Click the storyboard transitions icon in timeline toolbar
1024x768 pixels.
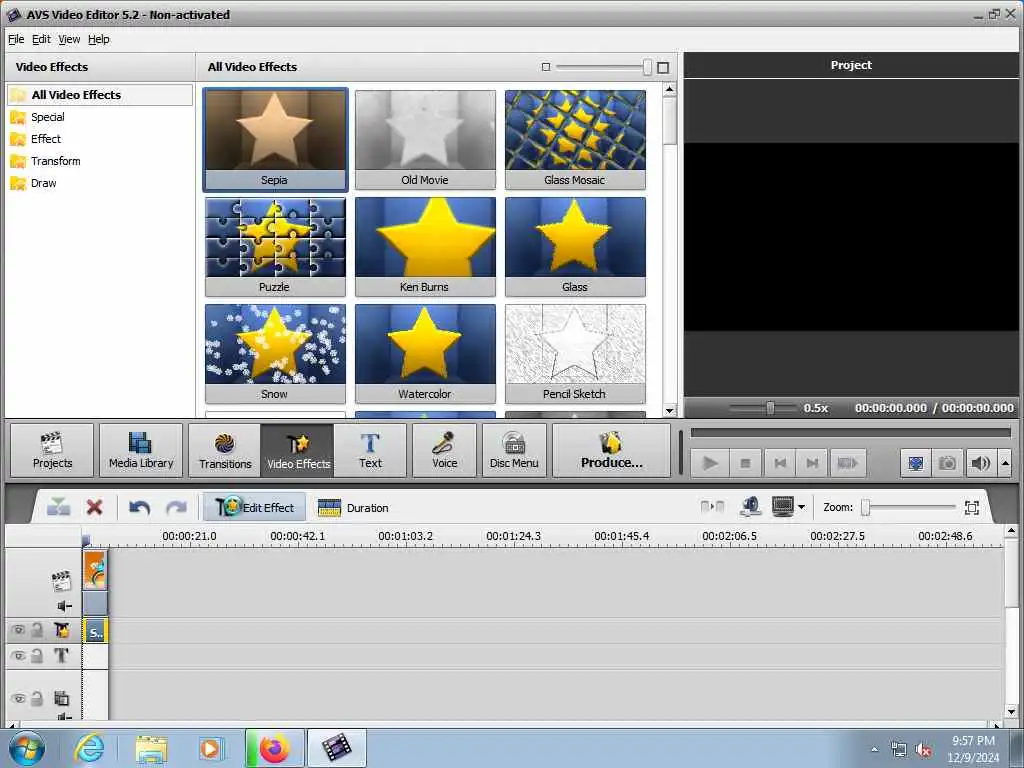click(712, 507)
